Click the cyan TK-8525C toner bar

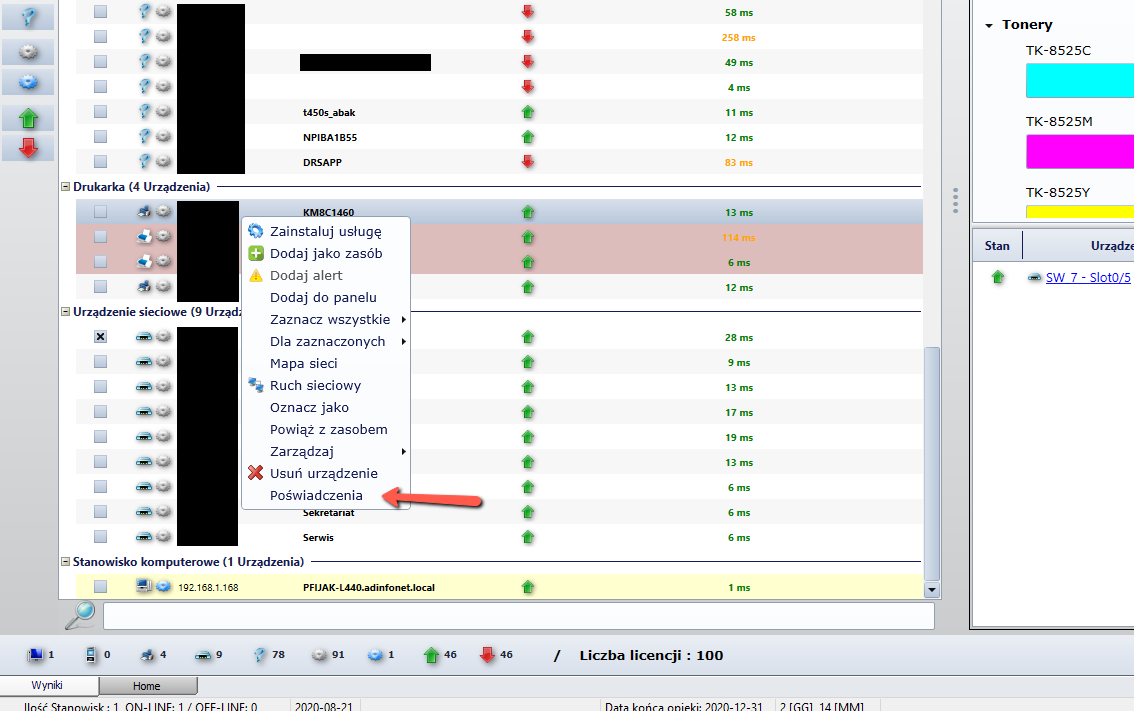pos(1079,80)
